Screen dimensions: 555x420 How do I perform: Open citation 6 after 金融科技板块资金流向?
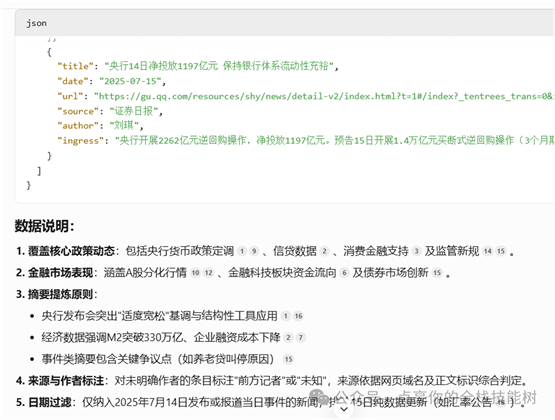click(344, 273)
